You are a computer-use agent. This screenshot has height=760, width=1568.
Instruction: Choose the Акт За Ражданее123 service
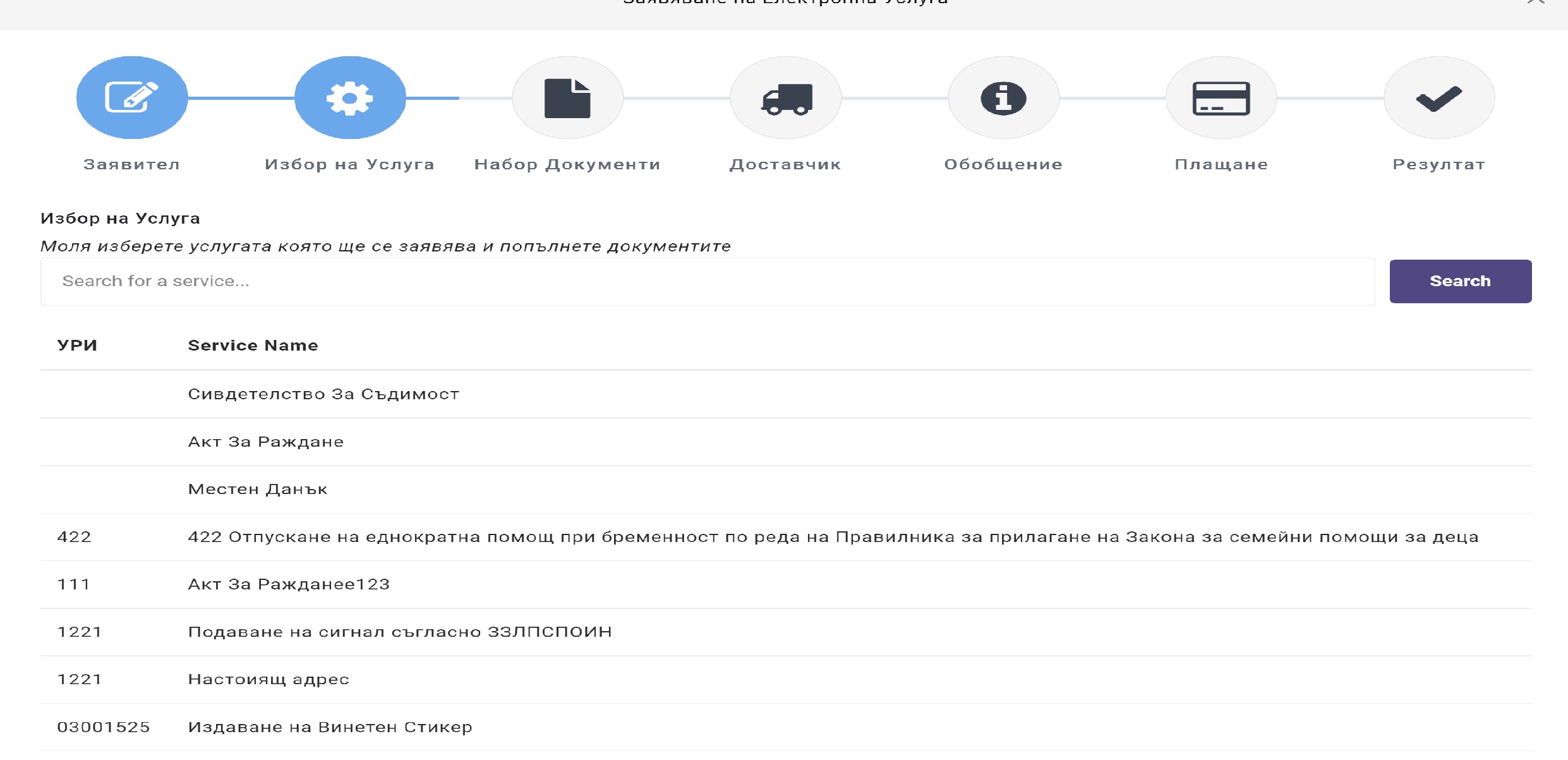coord(289,584)
